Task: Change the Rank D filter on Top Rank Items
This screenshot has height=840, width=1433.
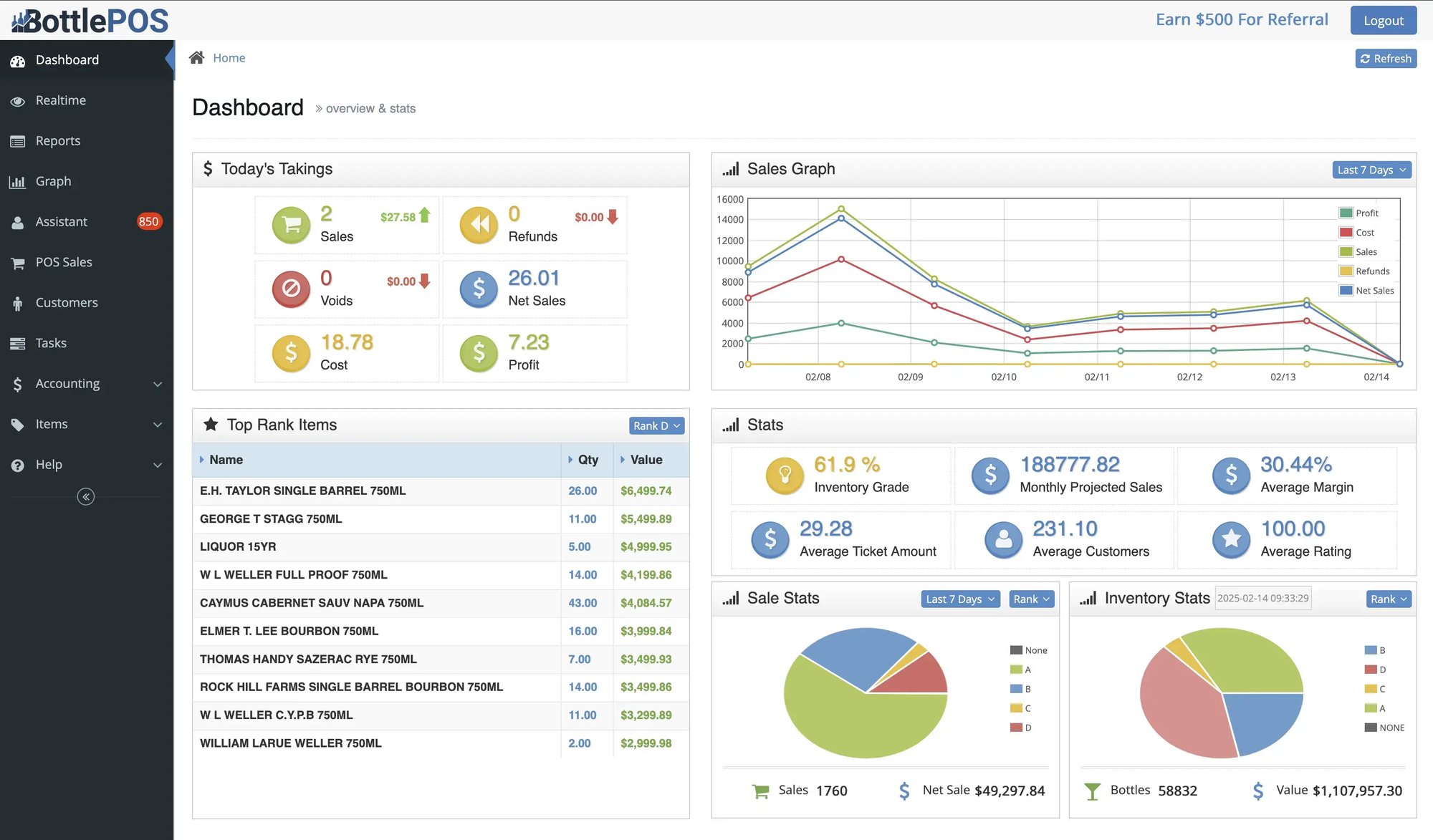Action: point(656,425)
